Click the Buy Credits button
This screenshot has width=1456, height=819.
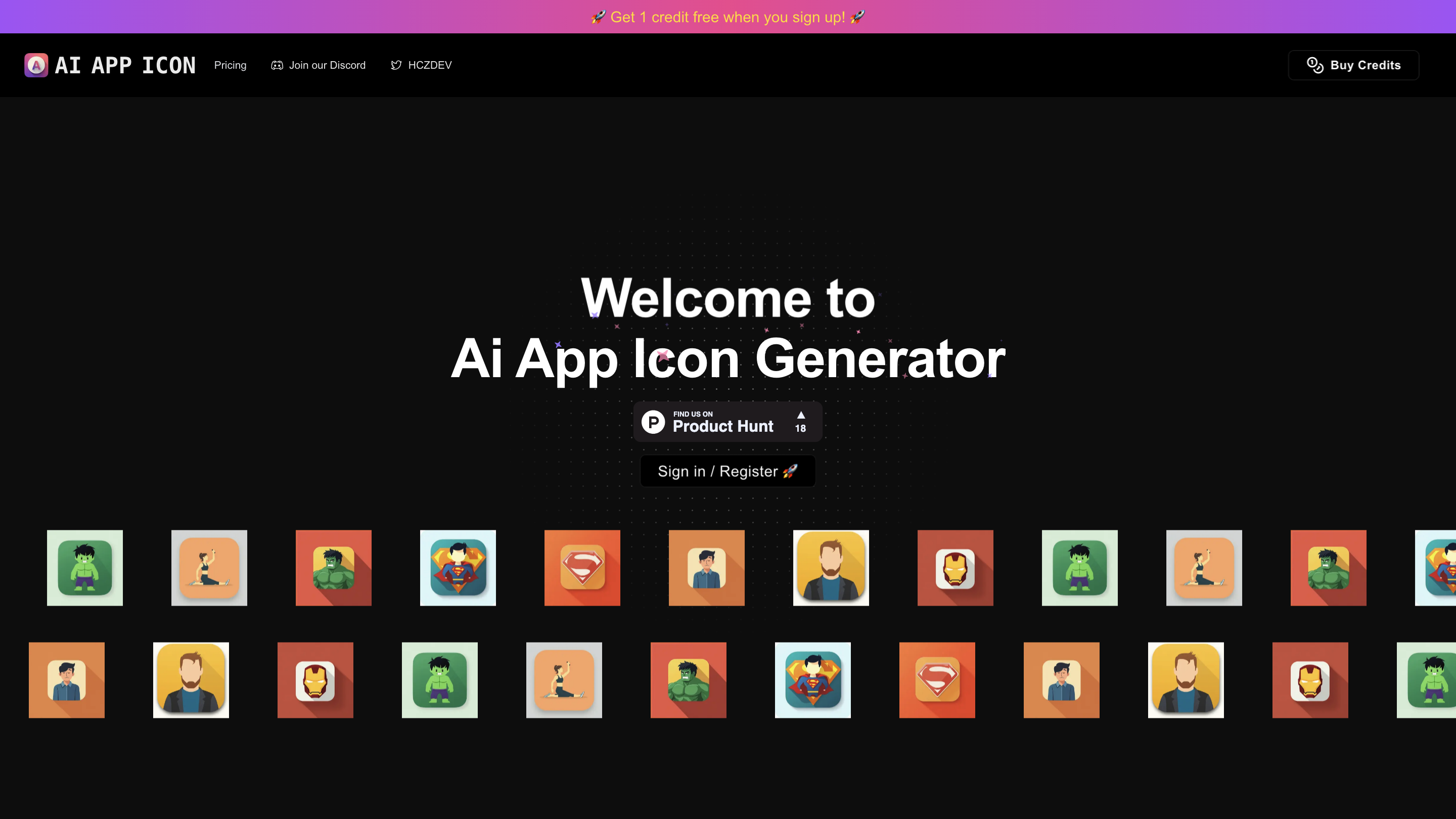pyautogui.click(x=1353, y=65)
